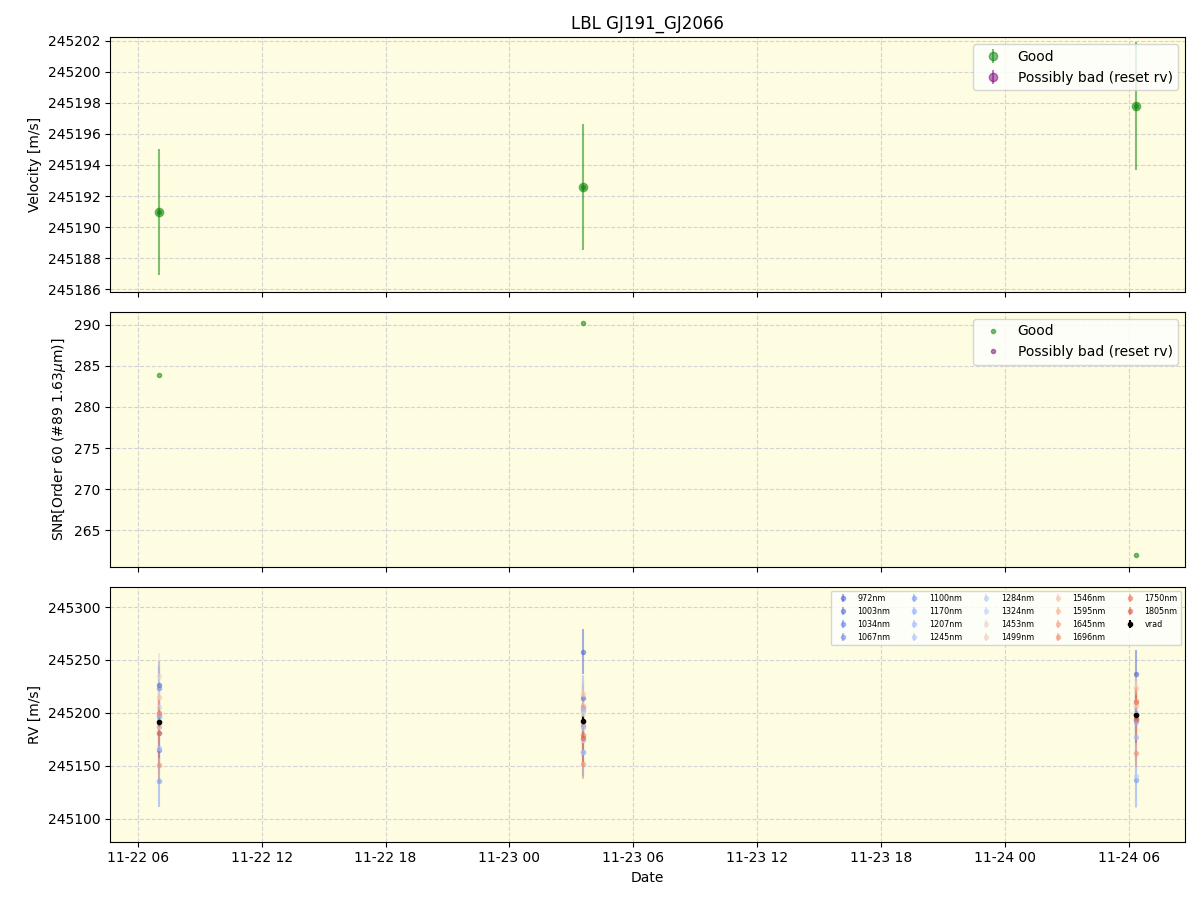The height and width of the screenshot is (900, 1200).
Task: Click the 11-23 12 date tick label
Action: (757, 857)
